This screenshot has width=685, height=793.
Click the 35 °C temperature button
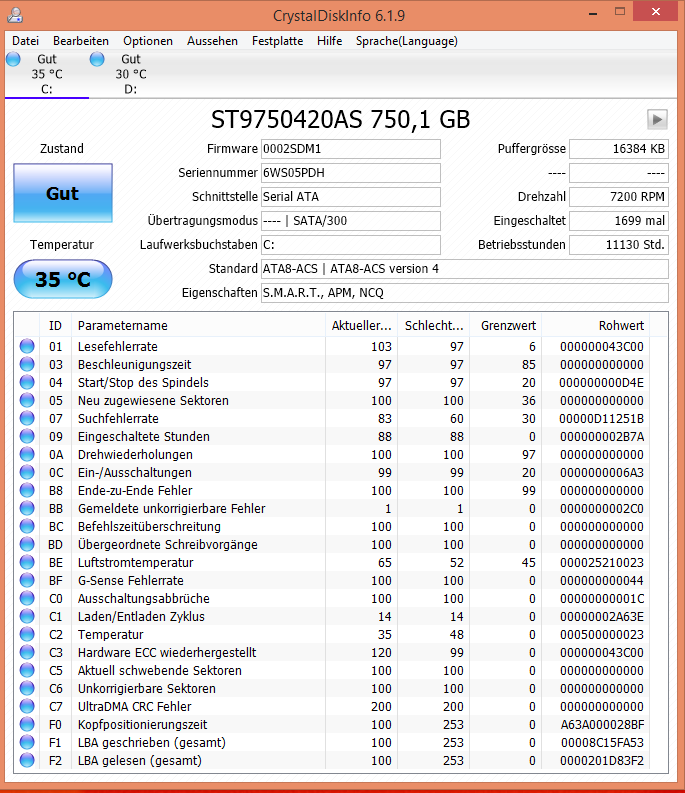63,279
